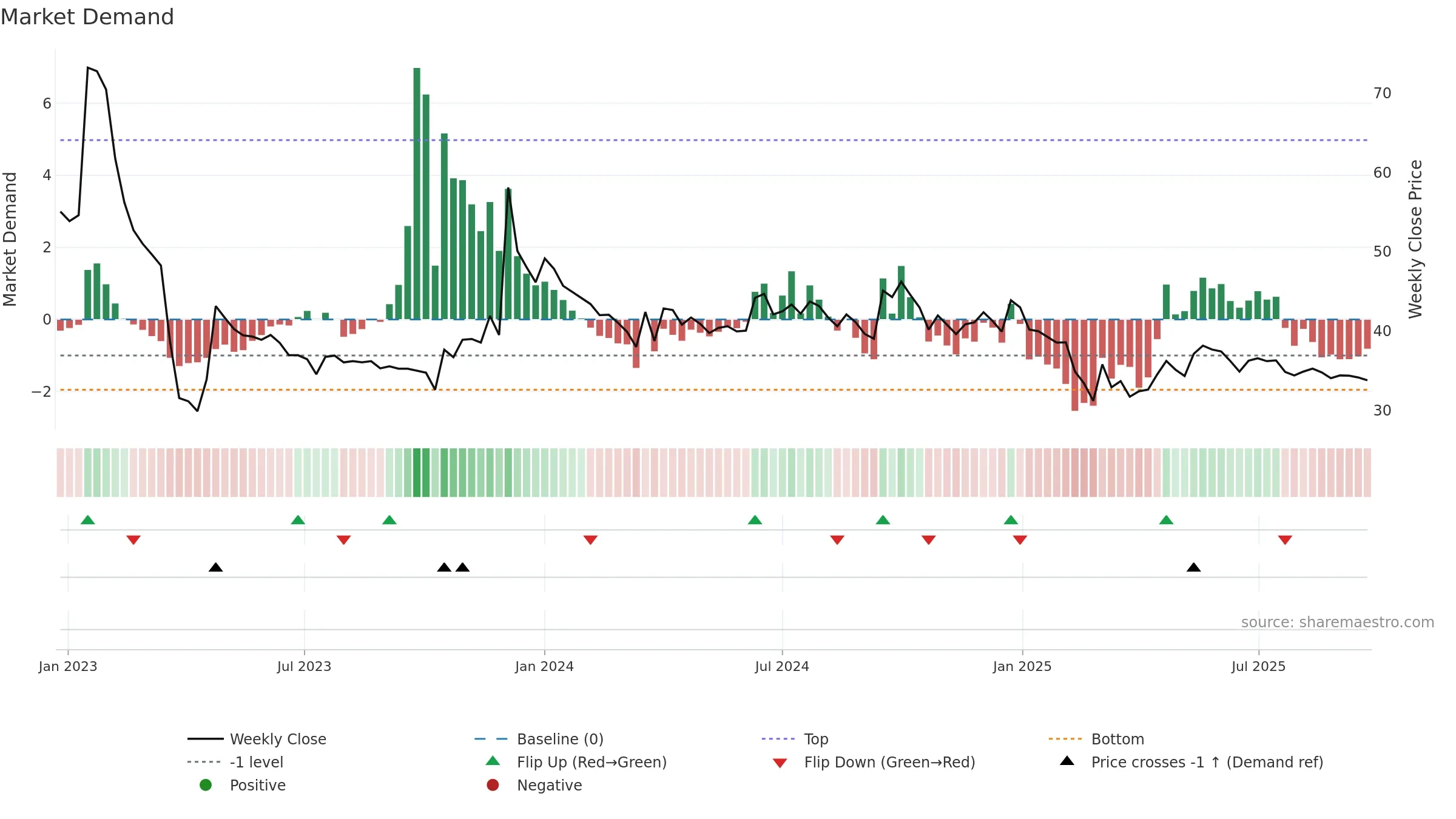Toggle the Top legend label
The image size is (1456, 819).
pyautogui.click(x=816, y=739)
